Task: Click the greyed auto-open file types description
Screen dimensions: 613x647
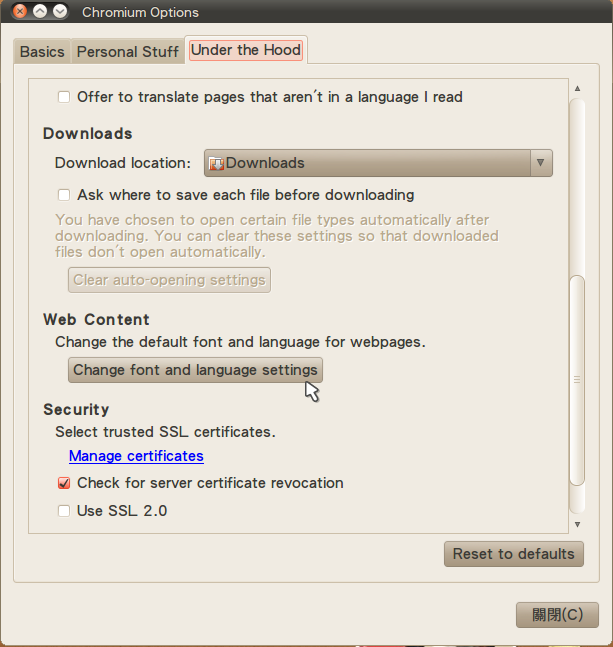Action: pyautogui.click(x=277, y=236)
